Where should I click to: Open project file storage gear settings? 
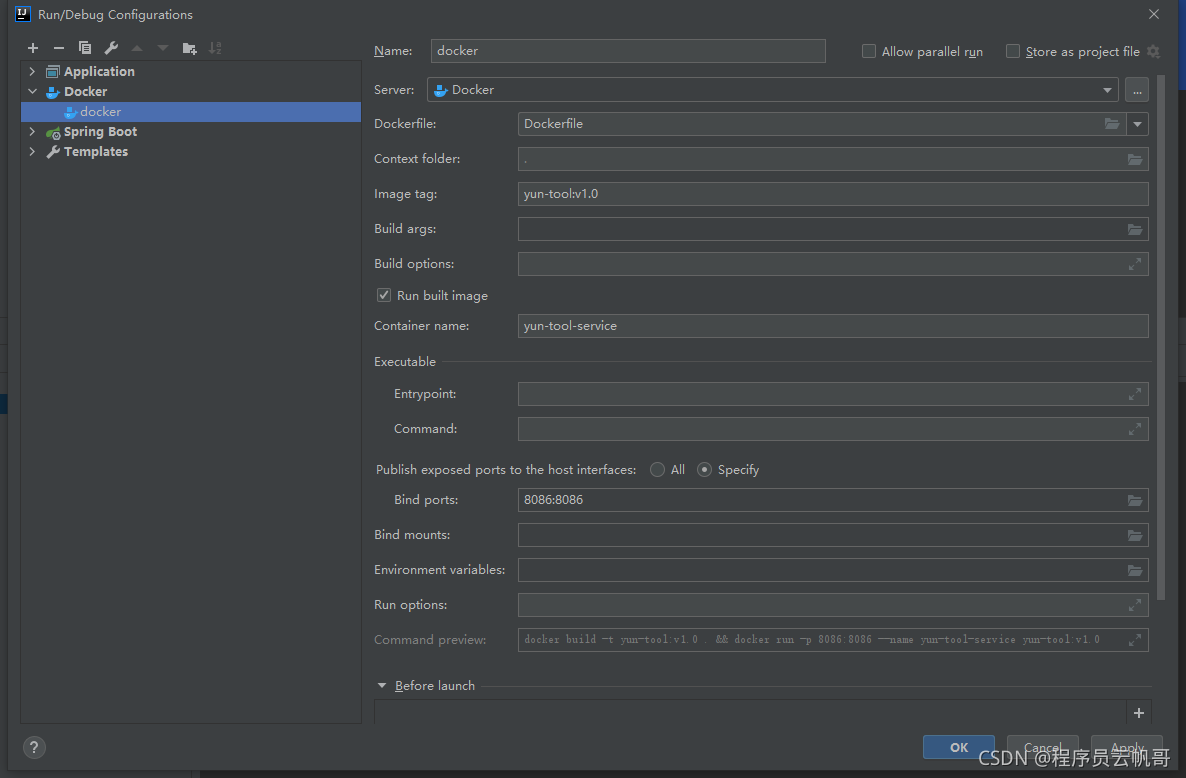tap(1153, 51)
